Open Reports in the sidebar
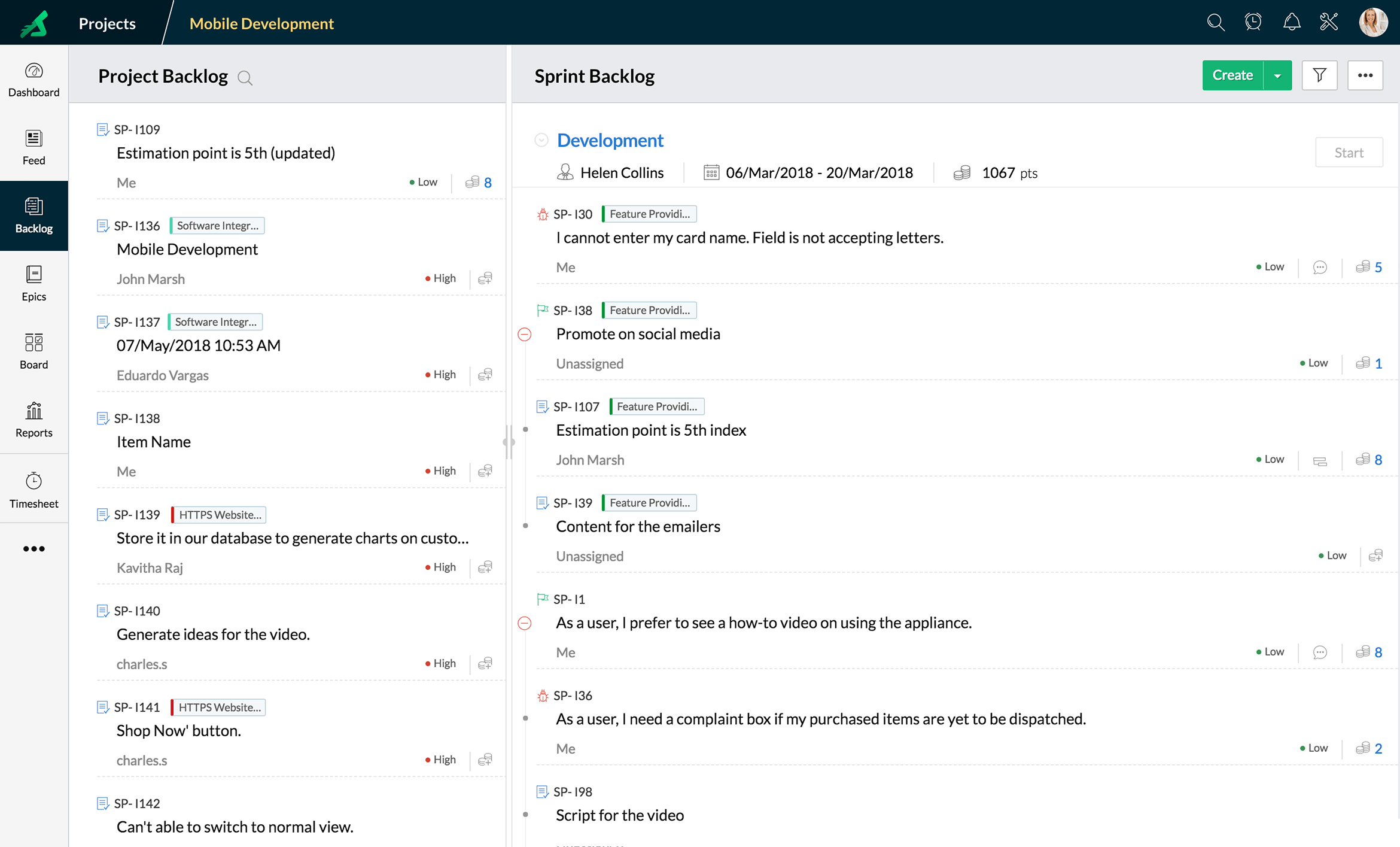 tap(34, 420)
